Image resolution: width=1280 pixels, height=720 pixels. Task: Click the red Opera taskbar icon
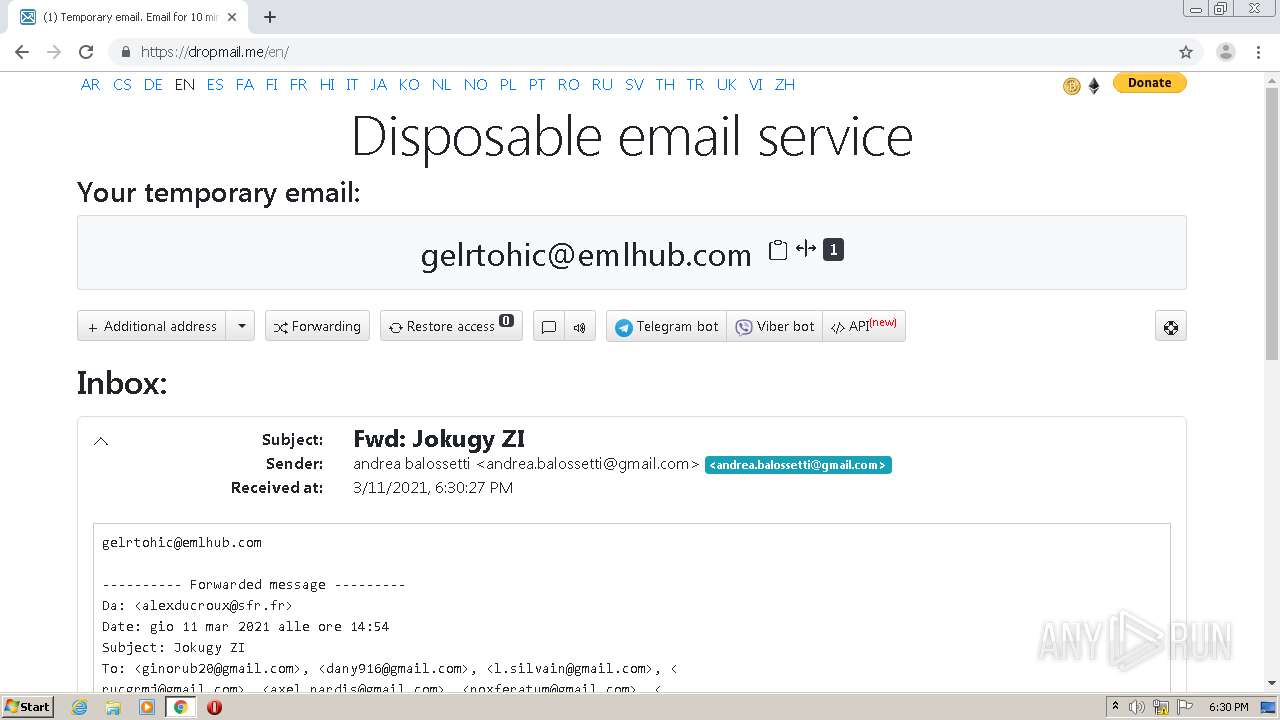214,707
